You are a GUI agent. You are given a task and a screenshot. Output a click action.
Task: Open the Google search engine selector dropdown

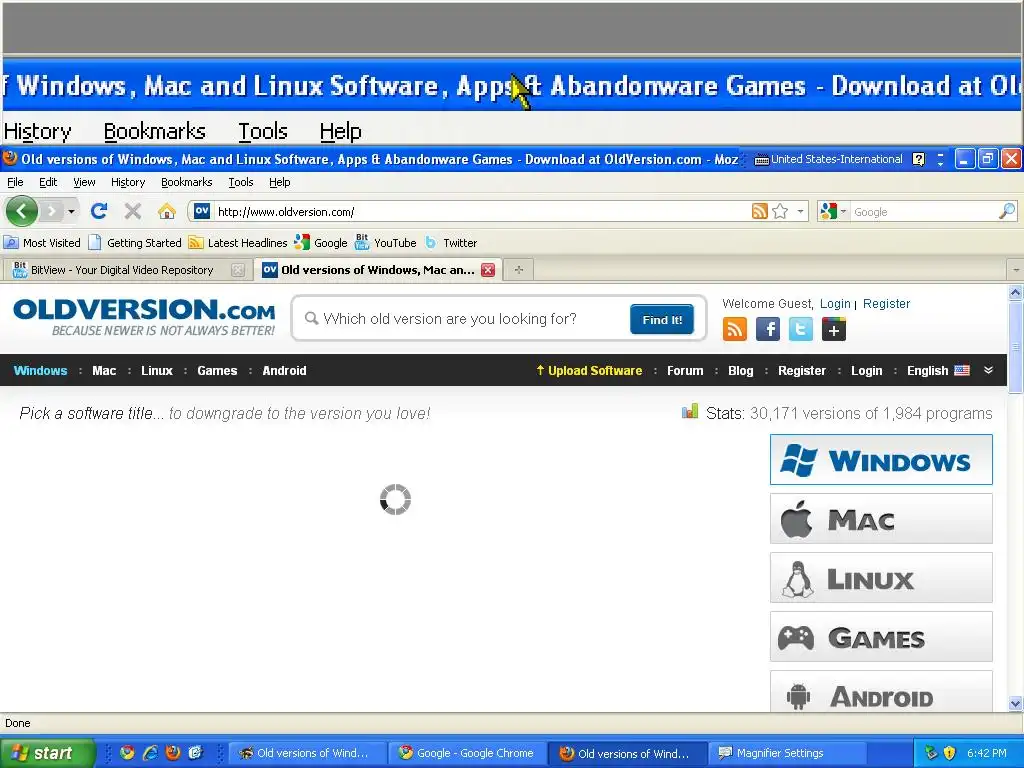(x=833, y=211)
